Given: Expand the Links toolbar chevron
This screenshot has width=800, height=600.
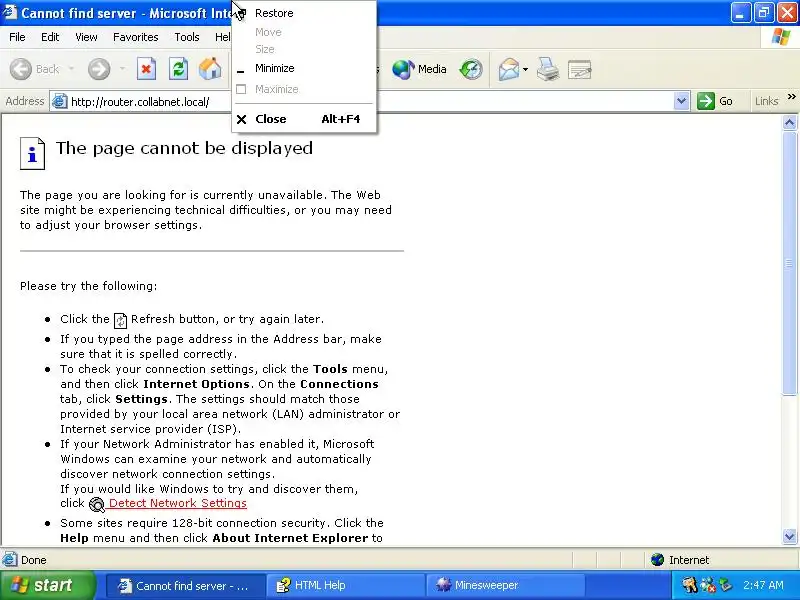Looking at the screenshot, I should coord(791,96).
